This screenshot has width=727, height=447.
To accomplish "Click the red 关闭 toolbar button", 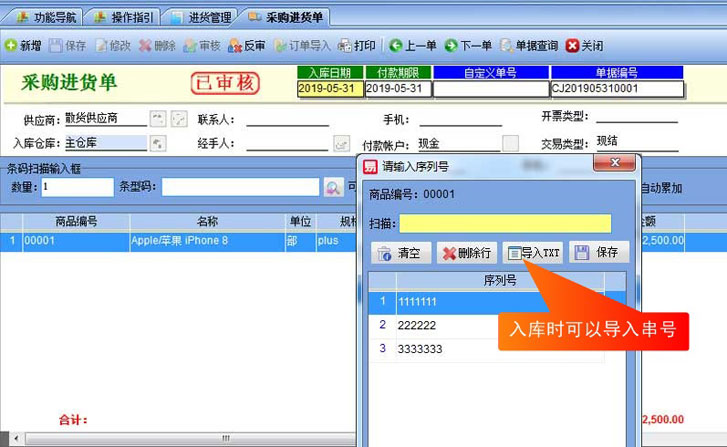I will (584, 46).
